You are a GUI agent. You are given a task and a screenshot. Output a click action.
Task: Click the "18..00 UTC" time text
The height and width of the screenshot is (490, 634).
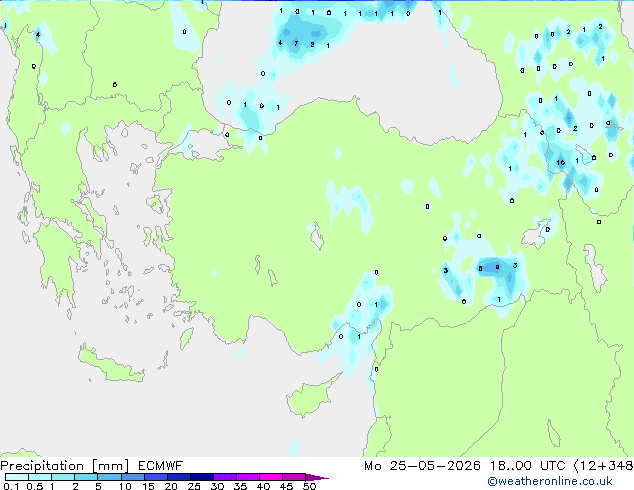coord(528,466)
